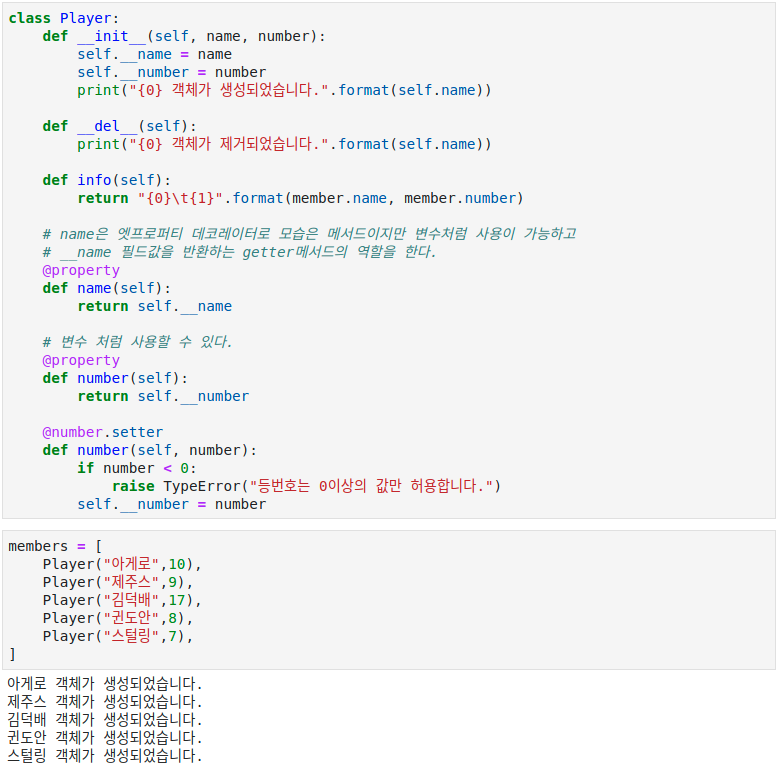778x769 pixels.
Task: Click the Player("스털링",7) line
Action: point(118,636)
